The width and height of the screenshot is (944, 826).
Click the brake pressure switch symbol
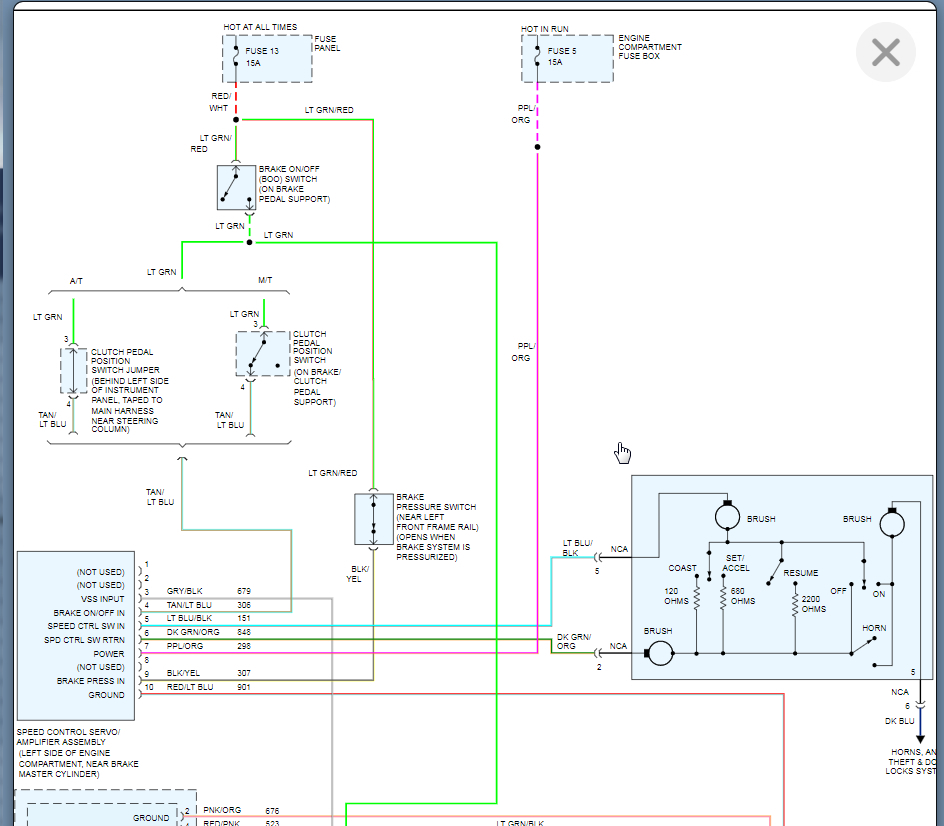[x=373, y=518]
